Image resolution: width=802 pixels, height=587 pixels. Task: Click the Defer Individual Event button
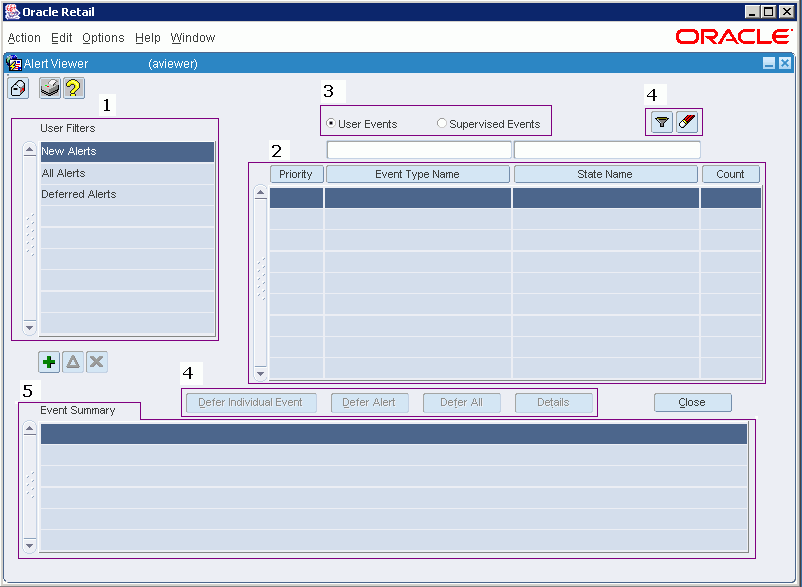(251, 402)
